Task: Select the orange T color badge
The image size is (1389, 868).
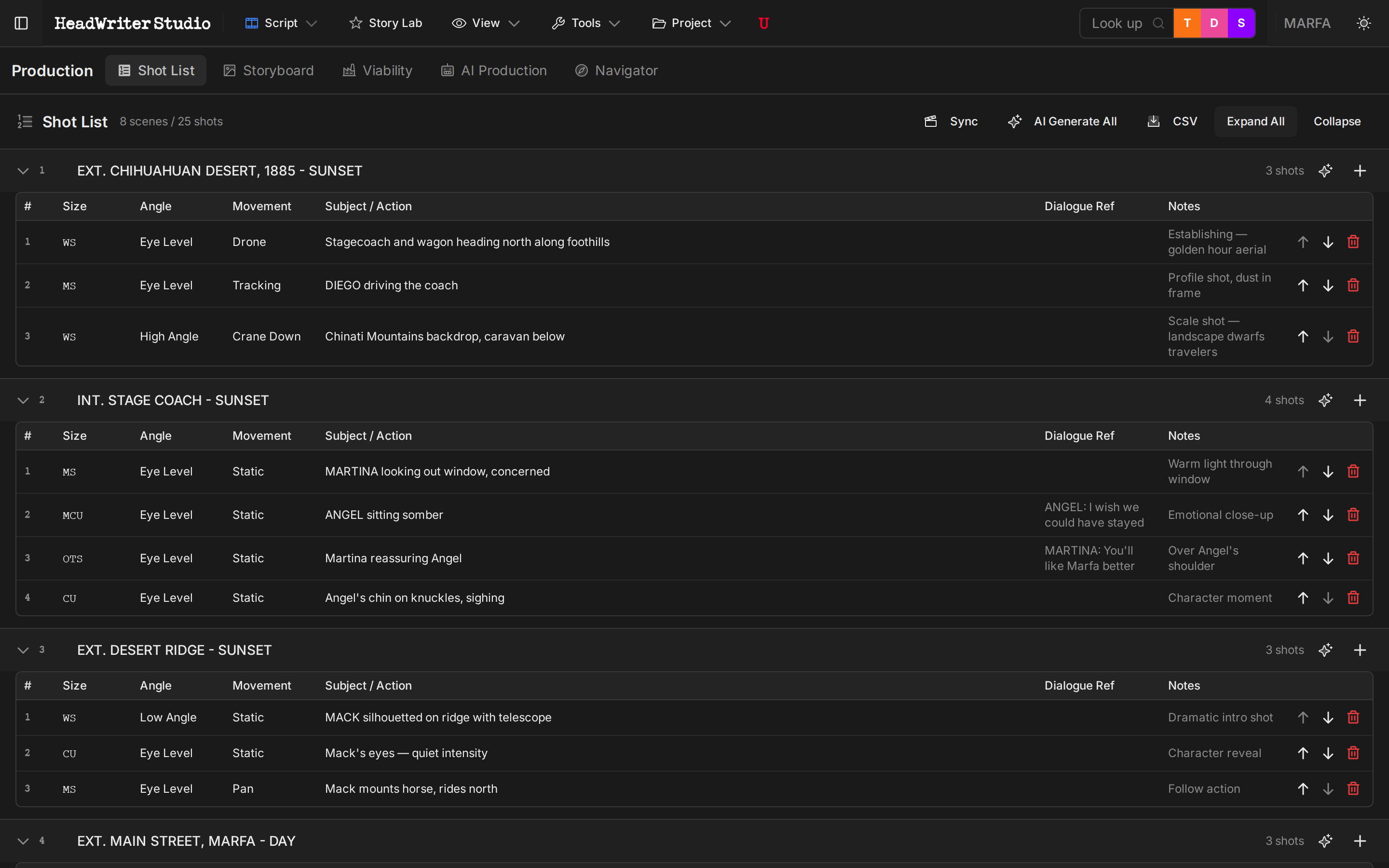Action: coord(1187,23)
